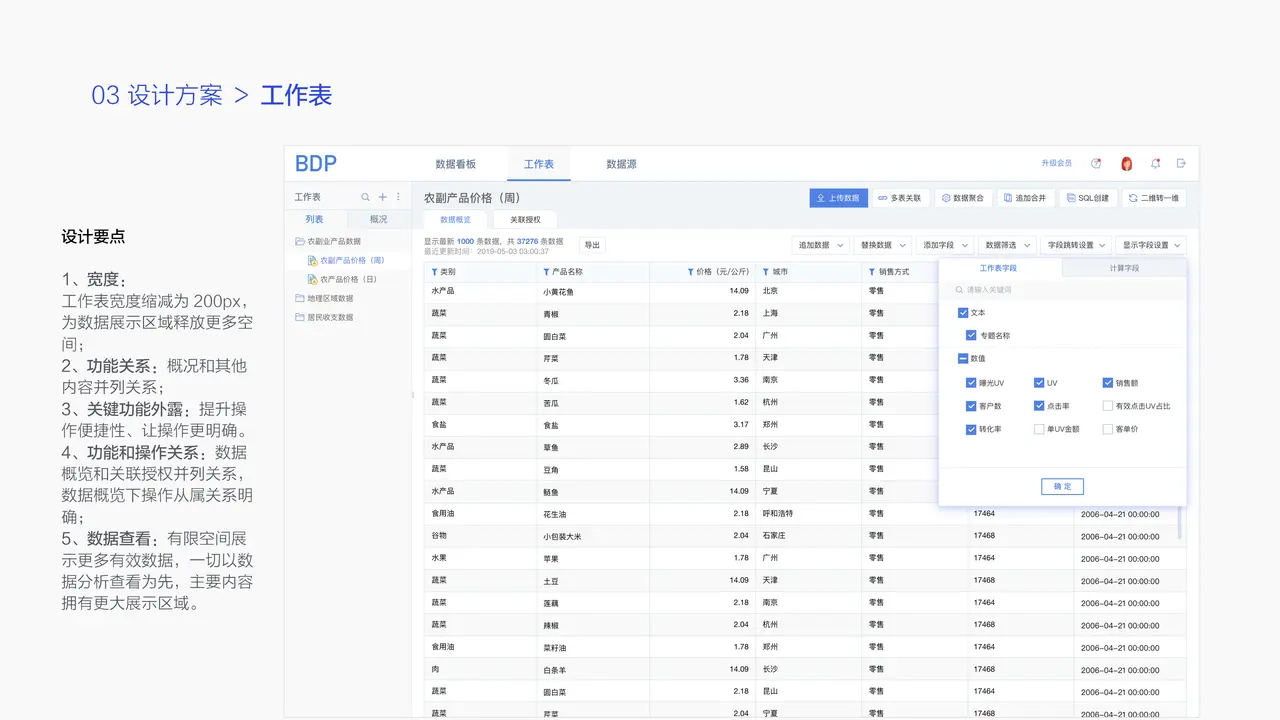Screen dimensions: 1280x720
Task: Click folder icon of 农副业产品数据
Action: click(x=299, y=241)
